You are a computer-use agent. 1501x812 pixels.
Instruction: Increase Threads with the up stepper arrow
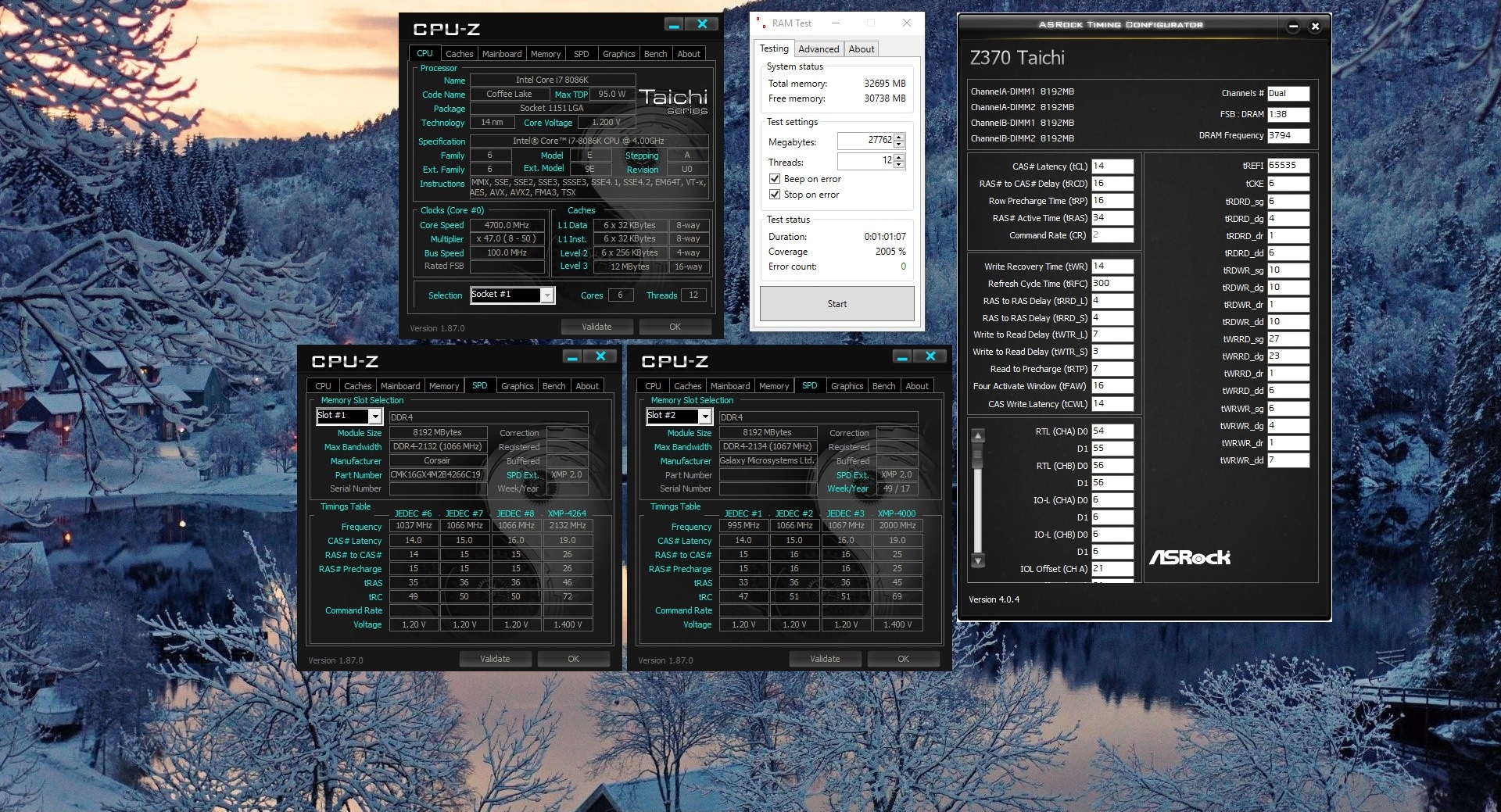click(x=899, y=158)
